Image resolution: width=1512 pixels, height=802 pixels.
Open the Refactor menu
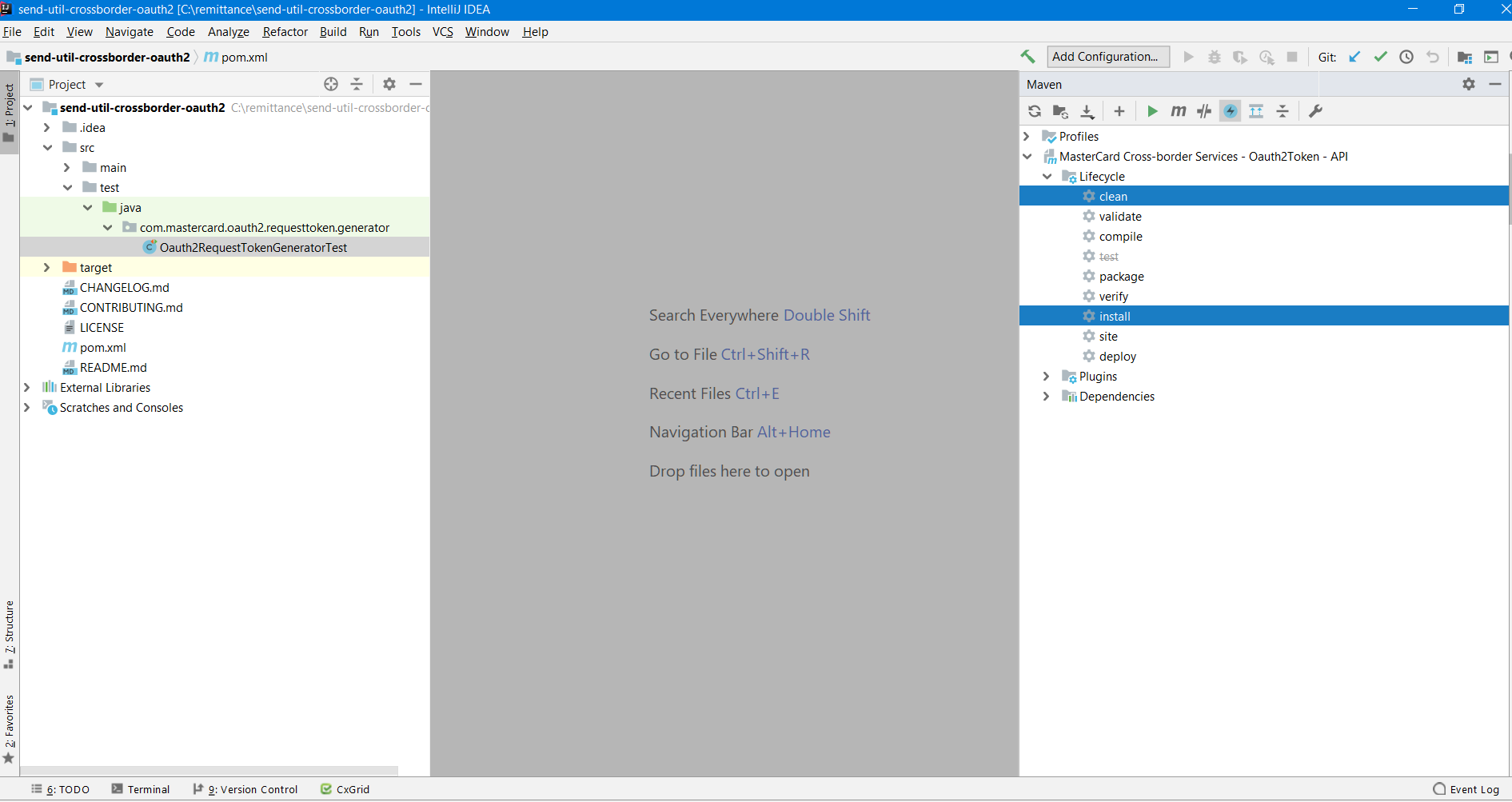(x=285, y=32)
